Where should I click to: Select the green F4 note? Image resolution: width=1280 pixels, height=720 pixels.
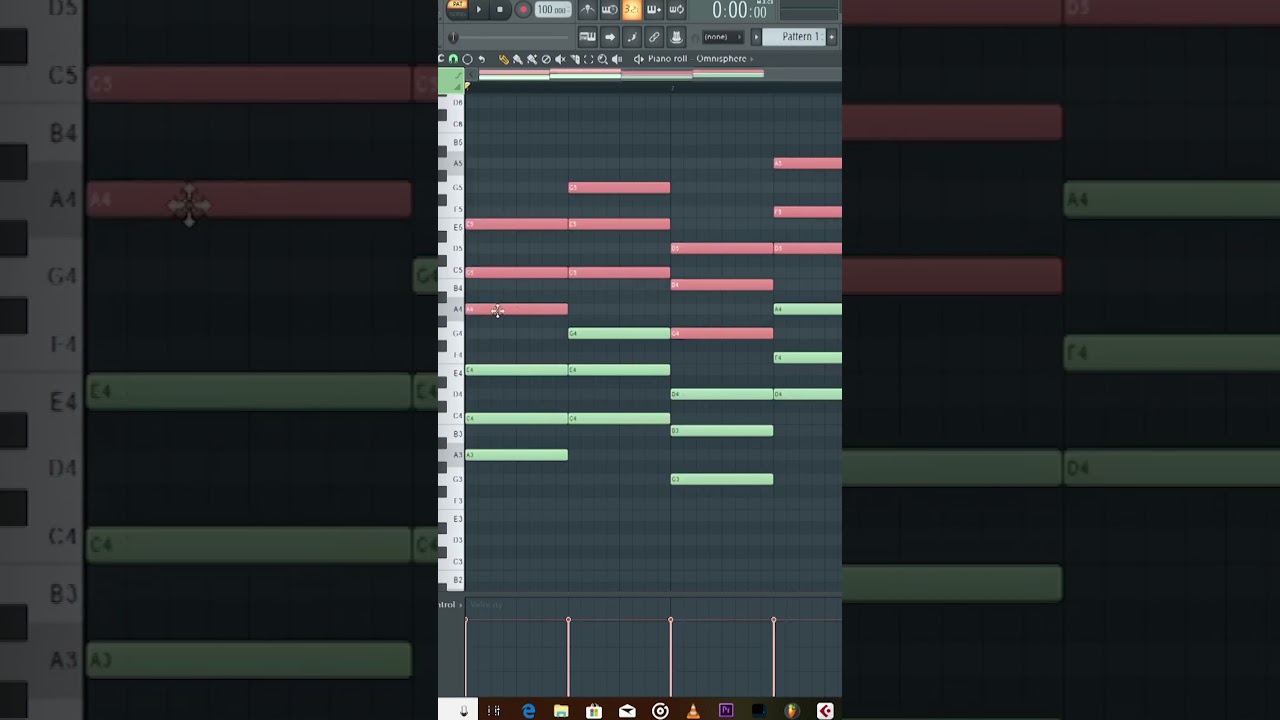807,358
